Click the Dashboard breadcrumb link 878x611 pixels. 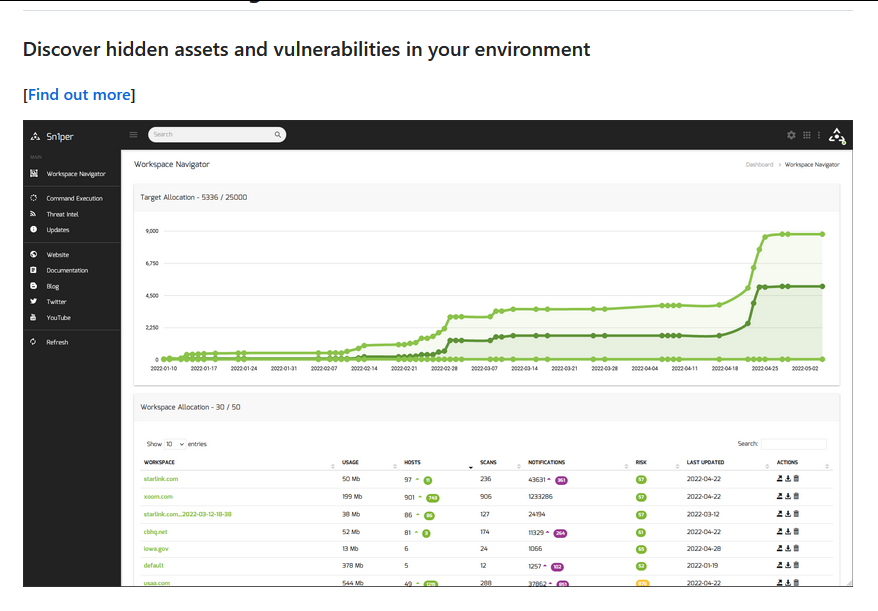point(759,164)
